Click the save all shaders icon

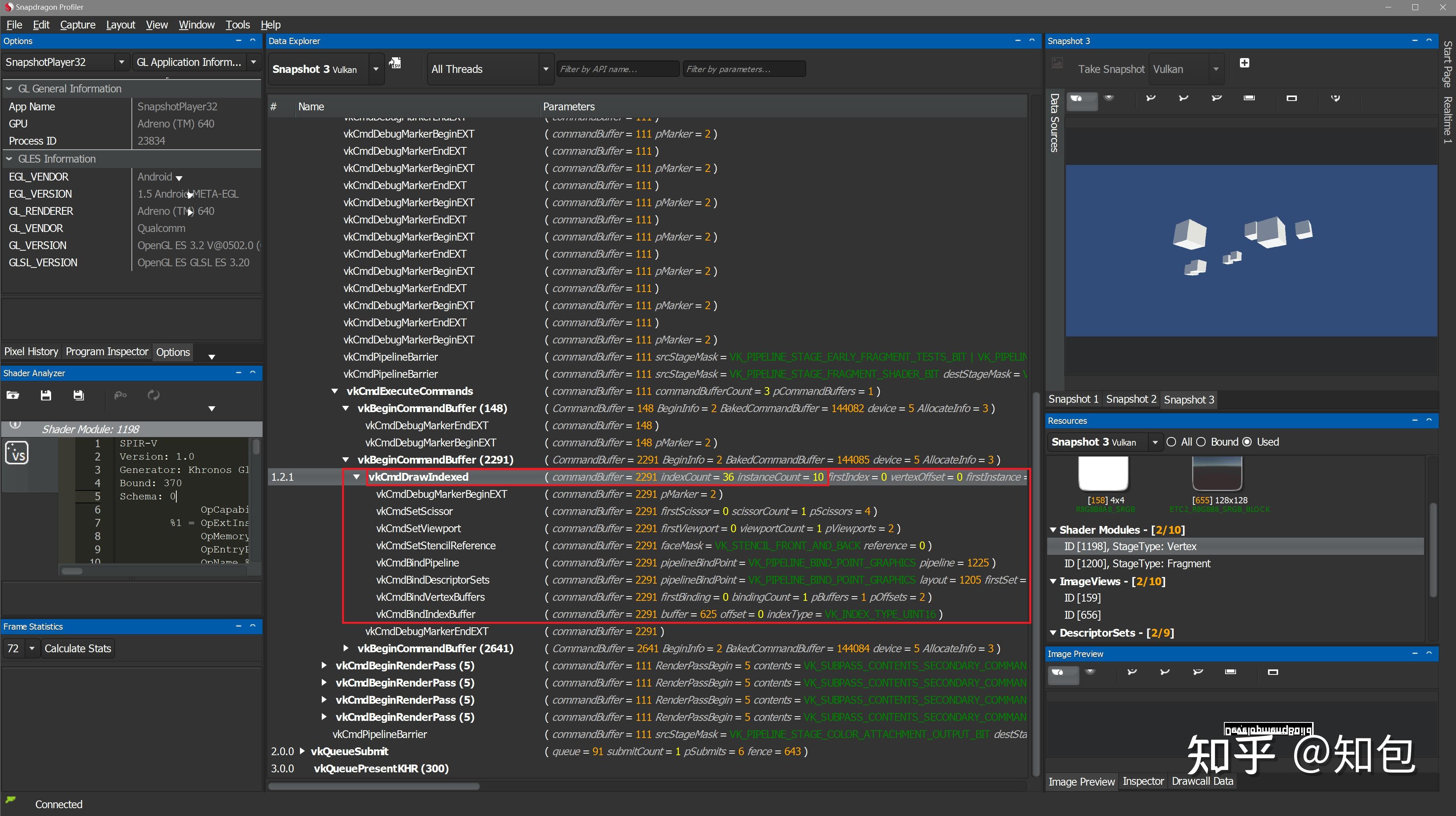[78, 395]
